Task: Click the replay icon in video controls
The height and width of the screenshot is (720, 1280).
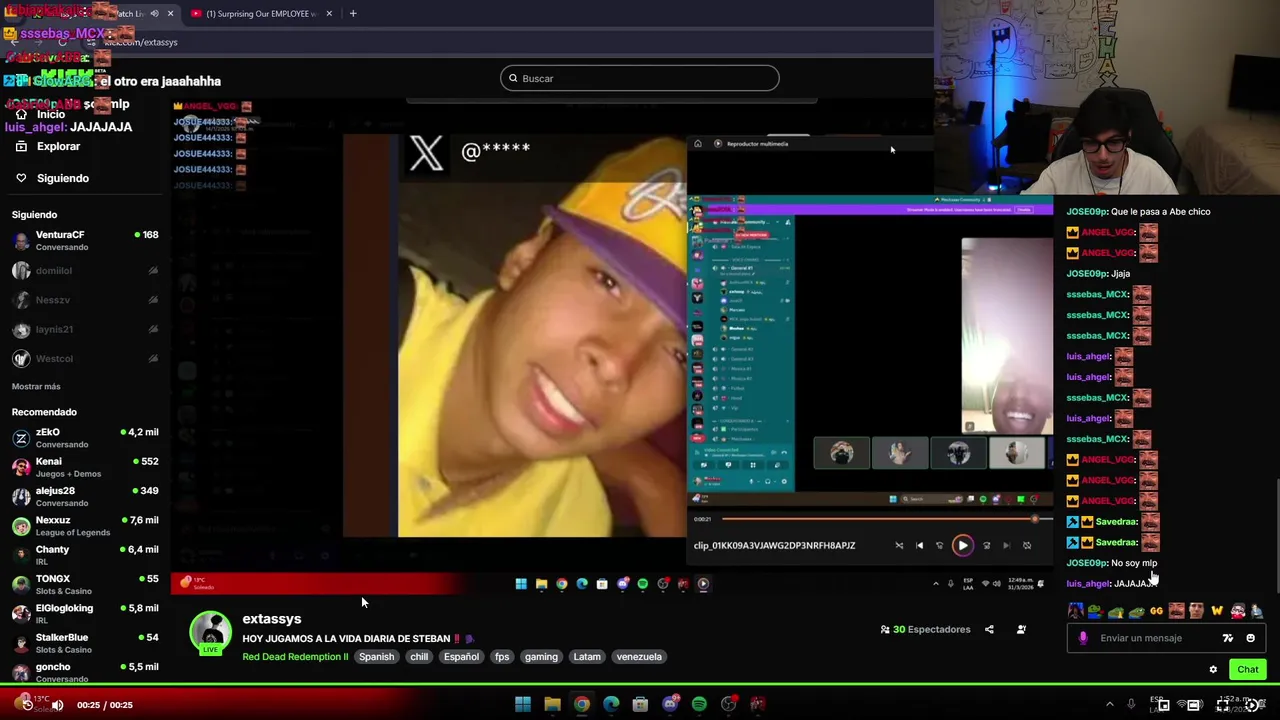Action: click(x=27, y=705)
